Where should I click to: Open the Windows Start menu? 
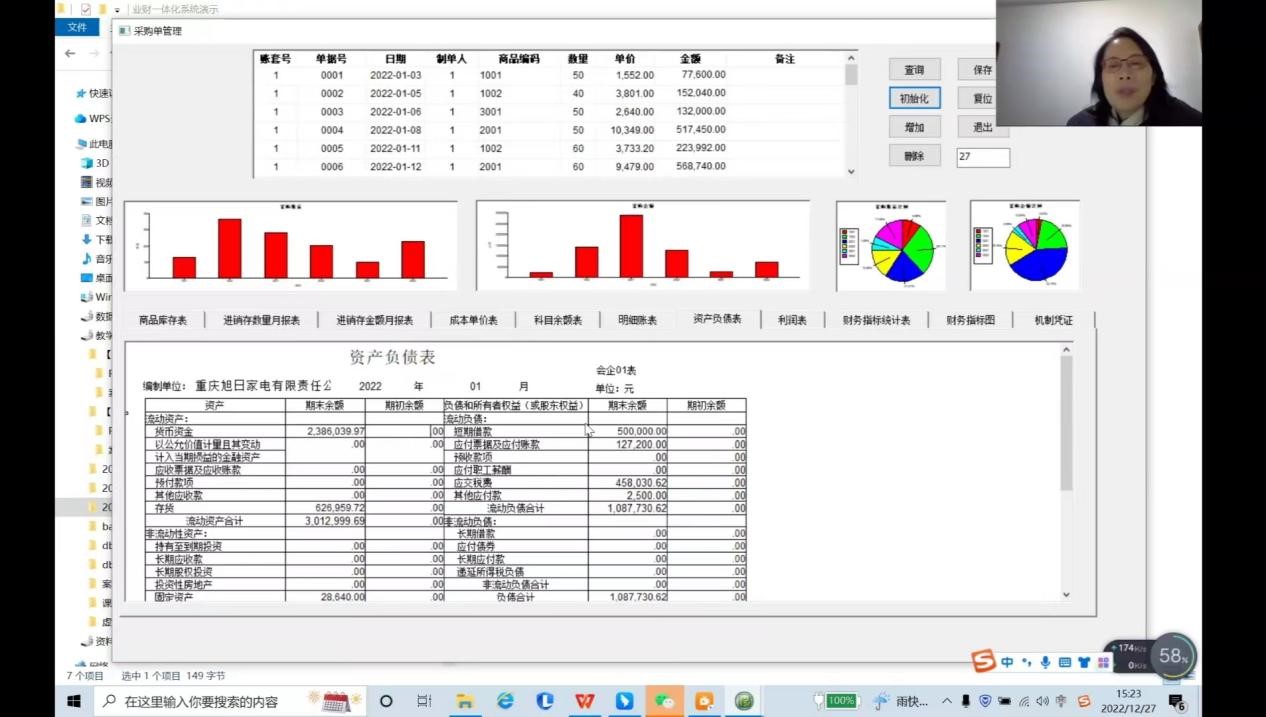(73, 701)
